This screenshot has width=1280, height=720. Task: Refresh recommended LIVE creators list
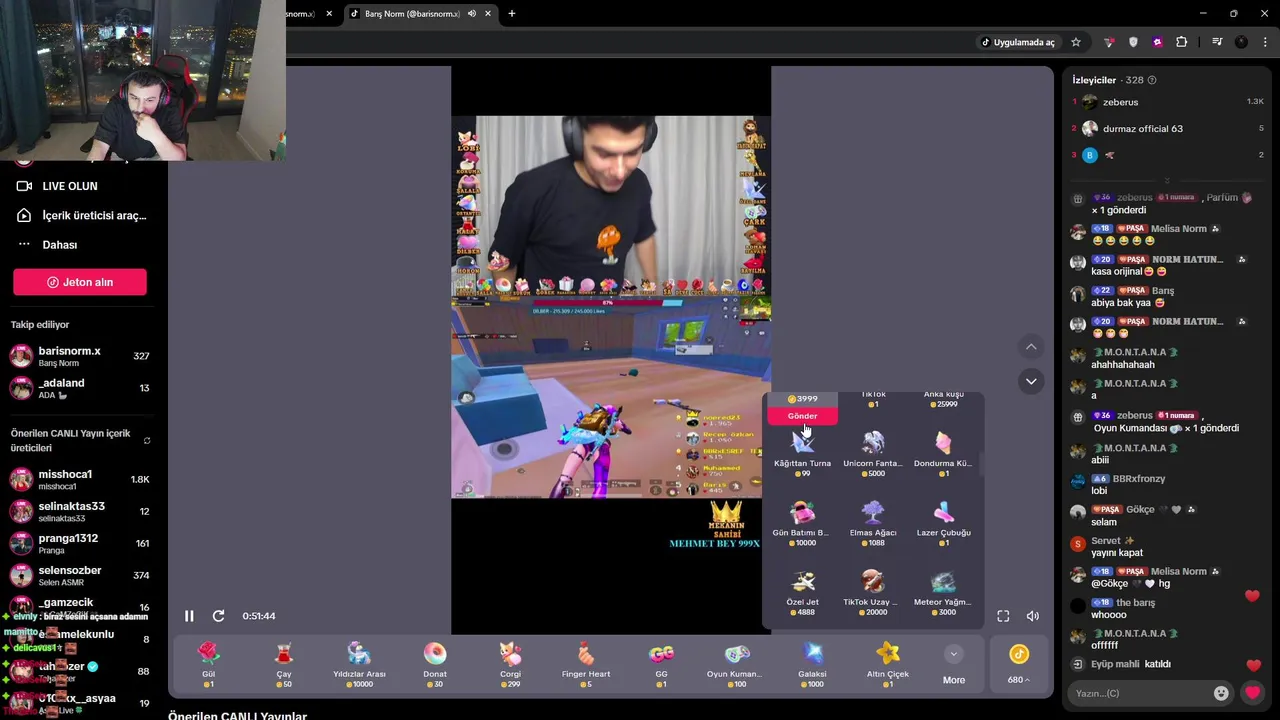147,441
